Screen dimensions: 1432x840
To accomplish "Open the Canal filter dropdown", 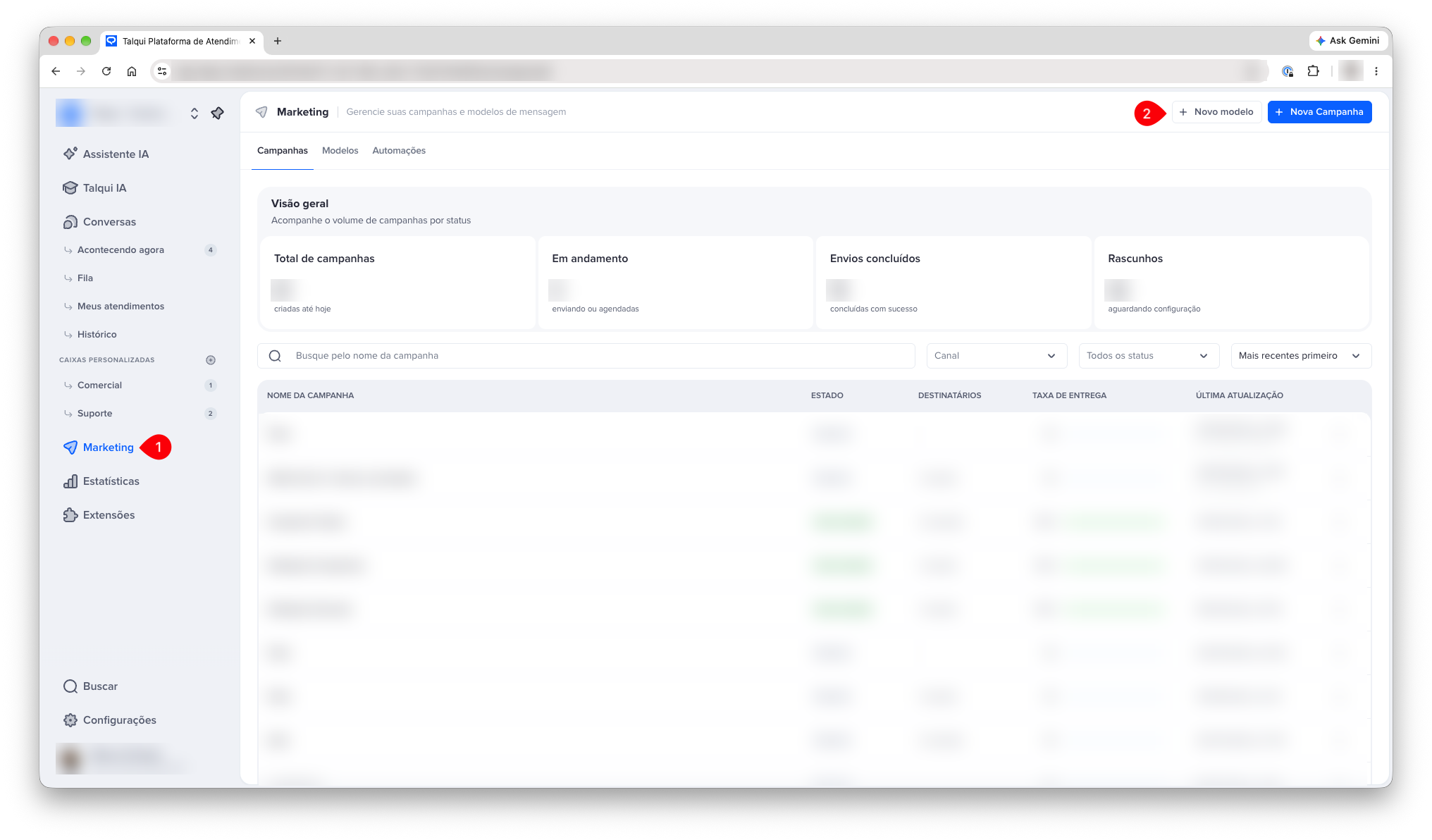I will (x=996, y=356).
